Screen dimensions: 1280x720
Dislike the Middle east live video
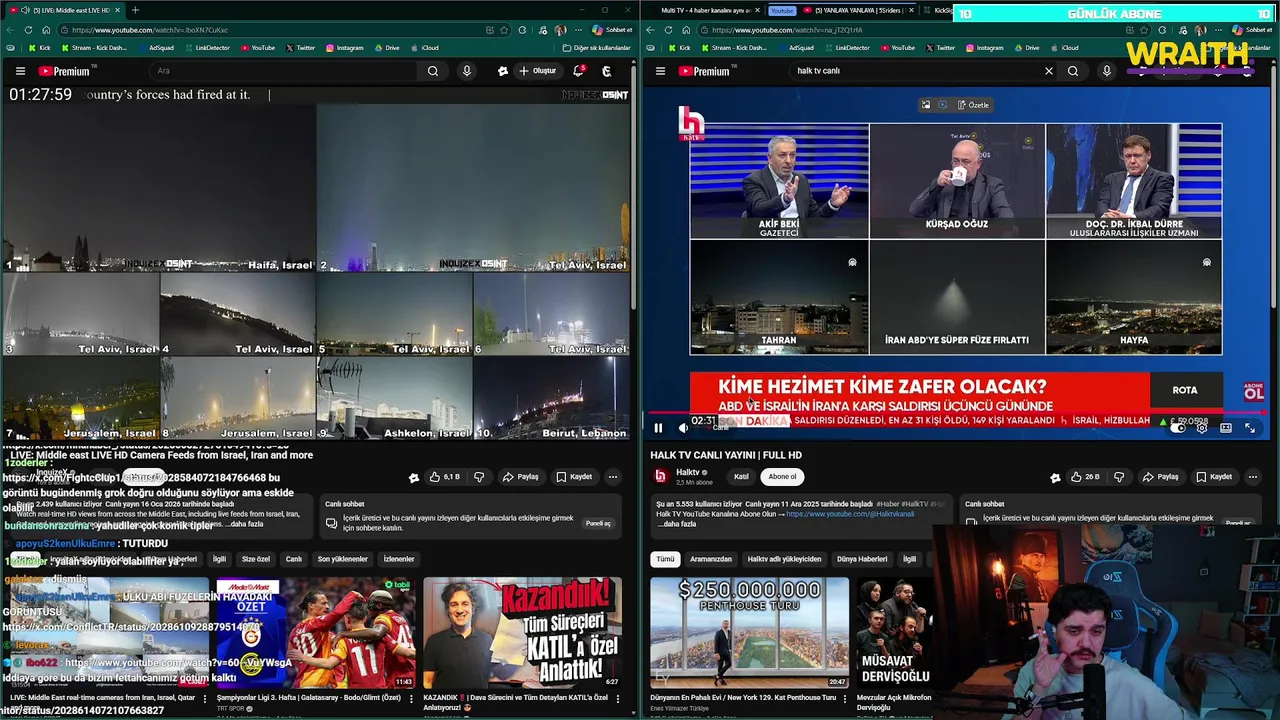click(x=479, y=477)
